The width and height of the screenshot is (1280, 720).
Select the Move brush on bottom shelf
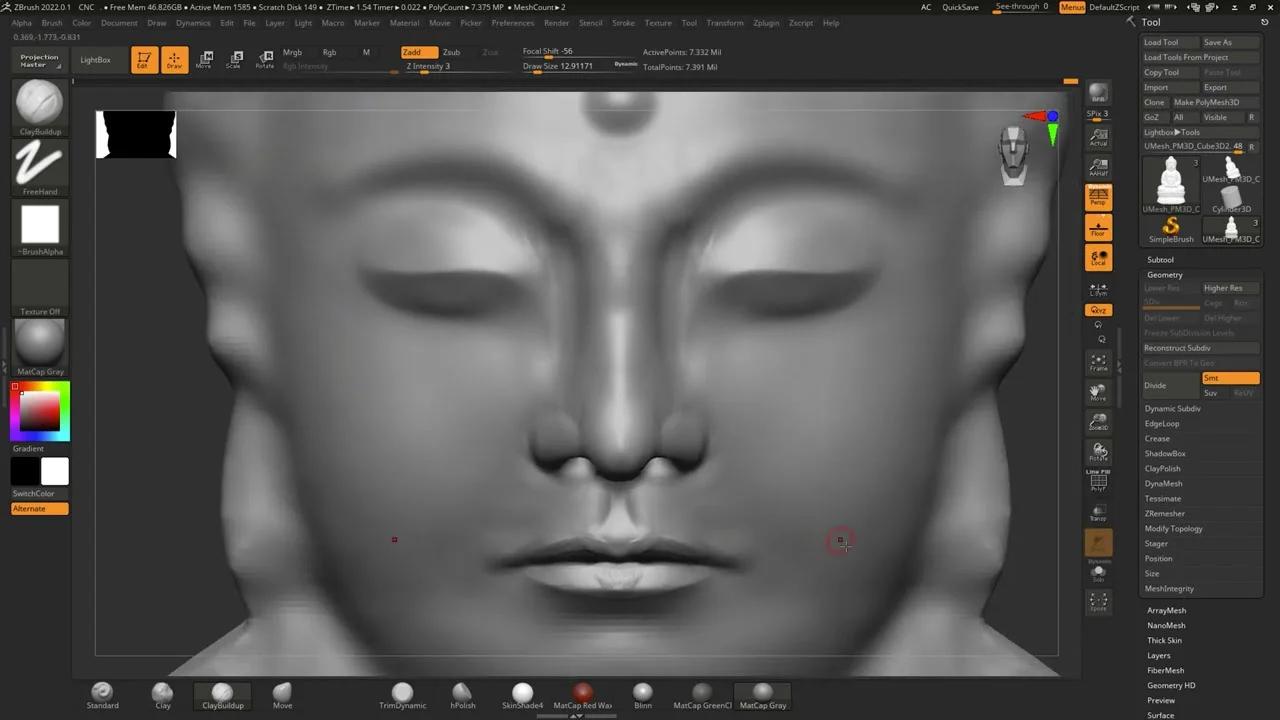(x=282, y=691)
